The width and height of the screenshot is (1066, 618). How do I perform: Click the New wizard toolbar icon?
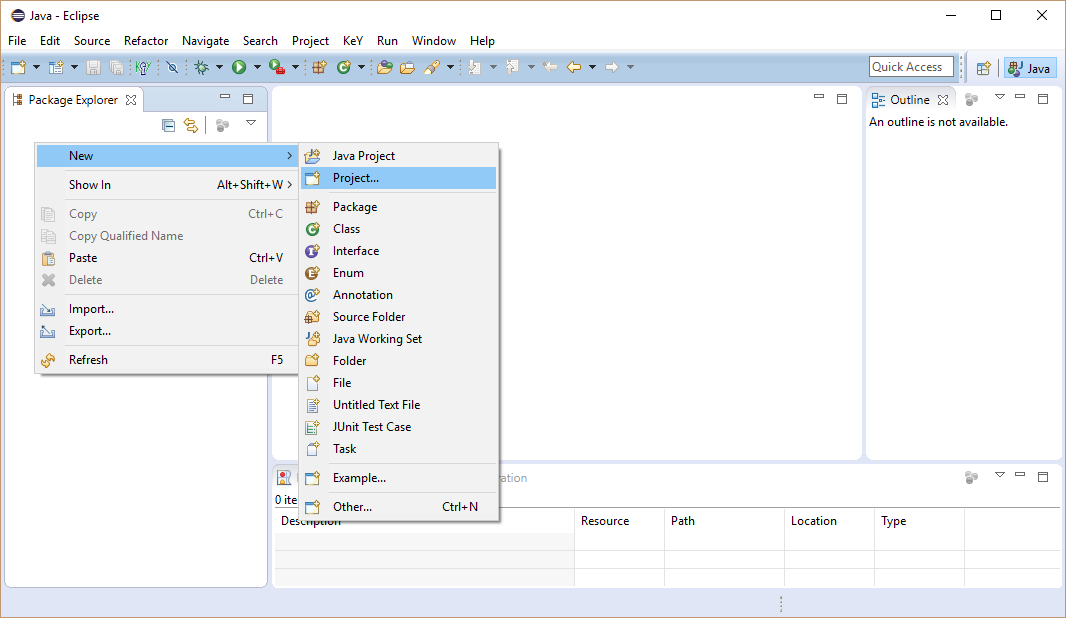[x=18, y=67]
